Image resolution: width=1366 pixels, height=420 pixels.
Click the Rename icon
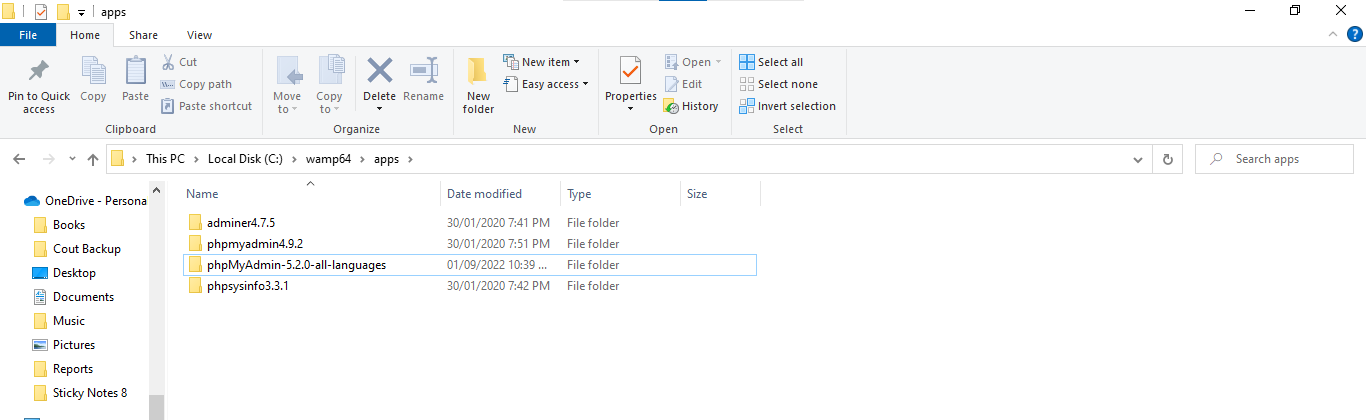[x=424, y=71]
